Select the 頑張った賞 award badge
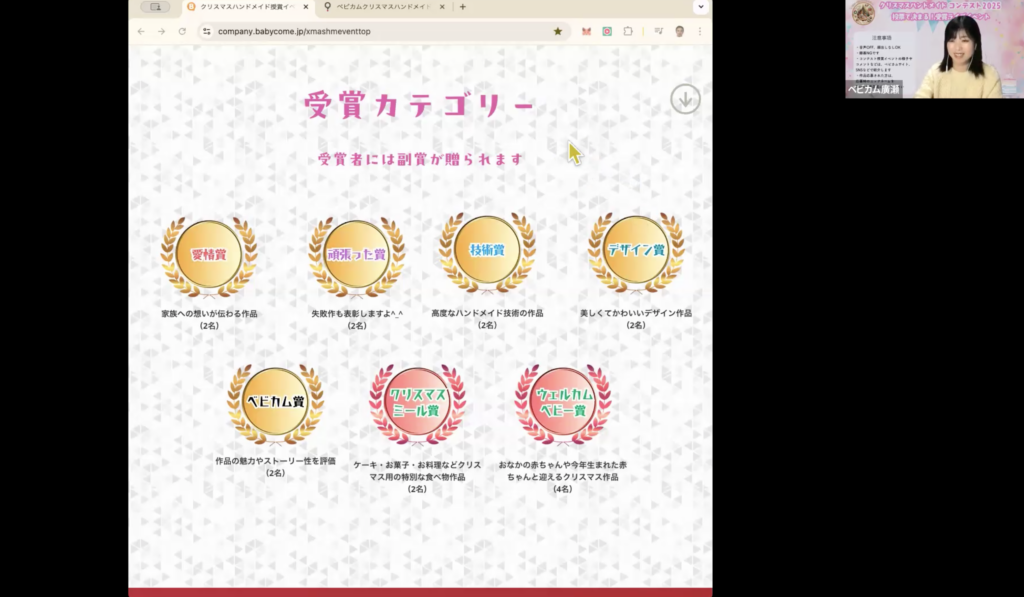Viewport: 1024px width, 597px height. [x=357, y=254]
